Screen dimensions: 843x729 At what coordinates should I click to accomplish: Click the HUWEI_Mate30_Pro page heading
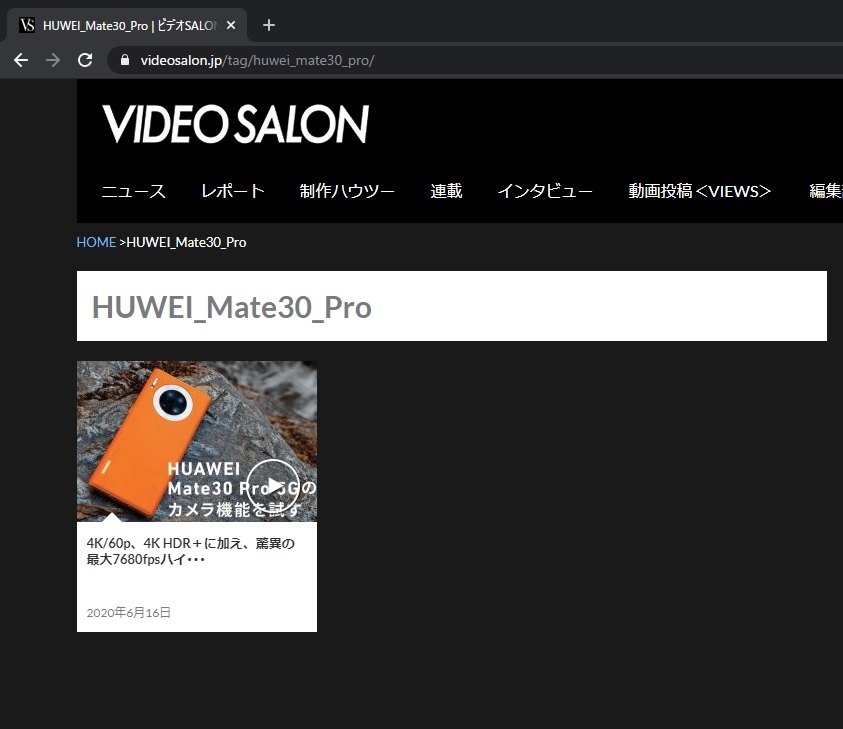232,308
